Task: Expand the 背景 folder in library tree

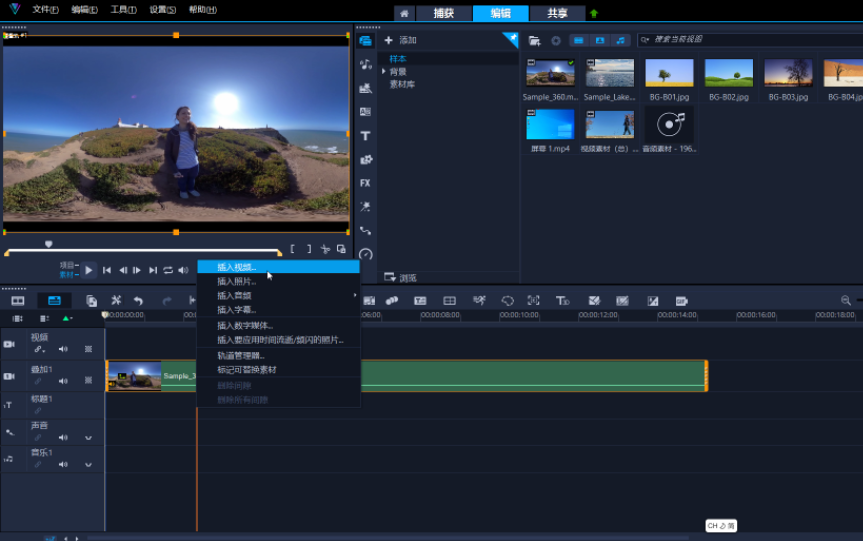Action: (x=383, y=72)
